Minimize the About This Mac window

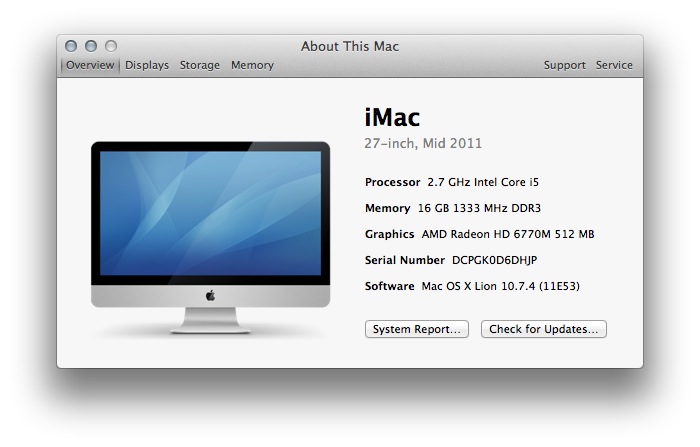tap(91, 46)
